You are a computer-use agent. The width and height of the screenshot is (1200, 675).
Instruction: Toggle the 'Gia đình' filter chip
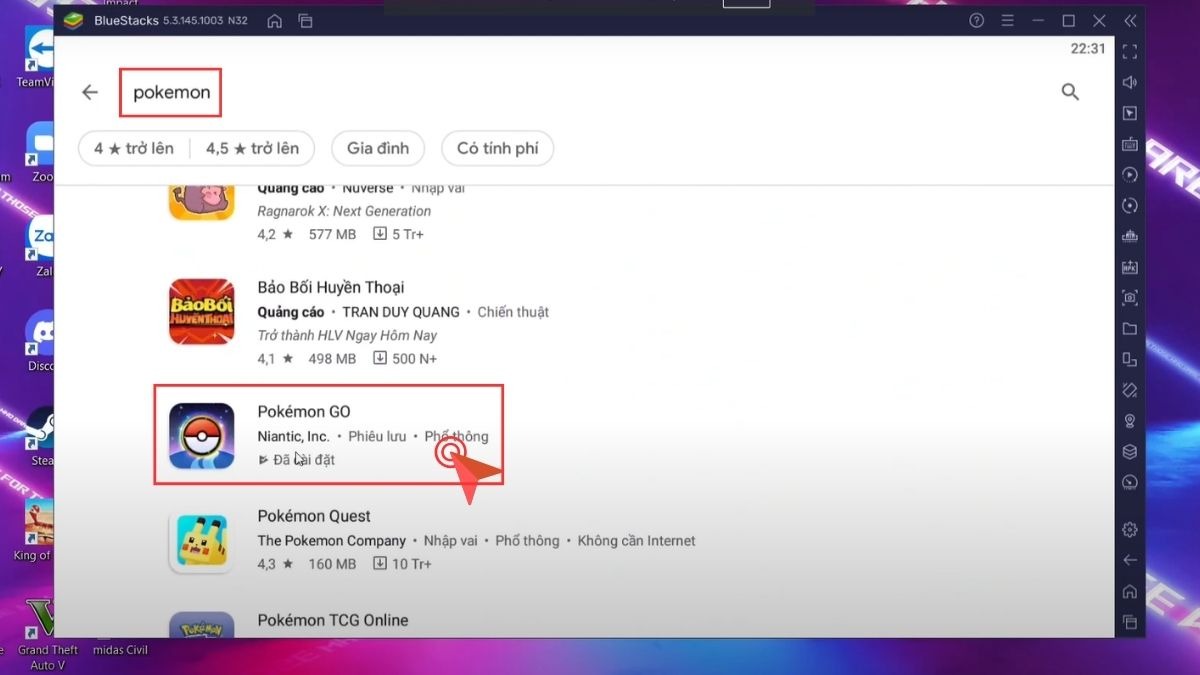[x=378, y=148]
